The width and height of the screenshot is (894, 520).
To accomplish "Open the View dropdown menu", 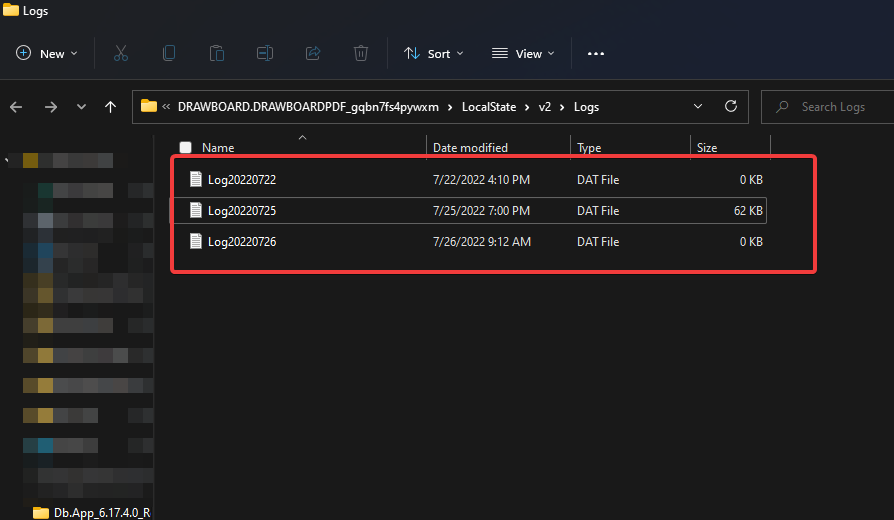I will click(x=523, y=54).
